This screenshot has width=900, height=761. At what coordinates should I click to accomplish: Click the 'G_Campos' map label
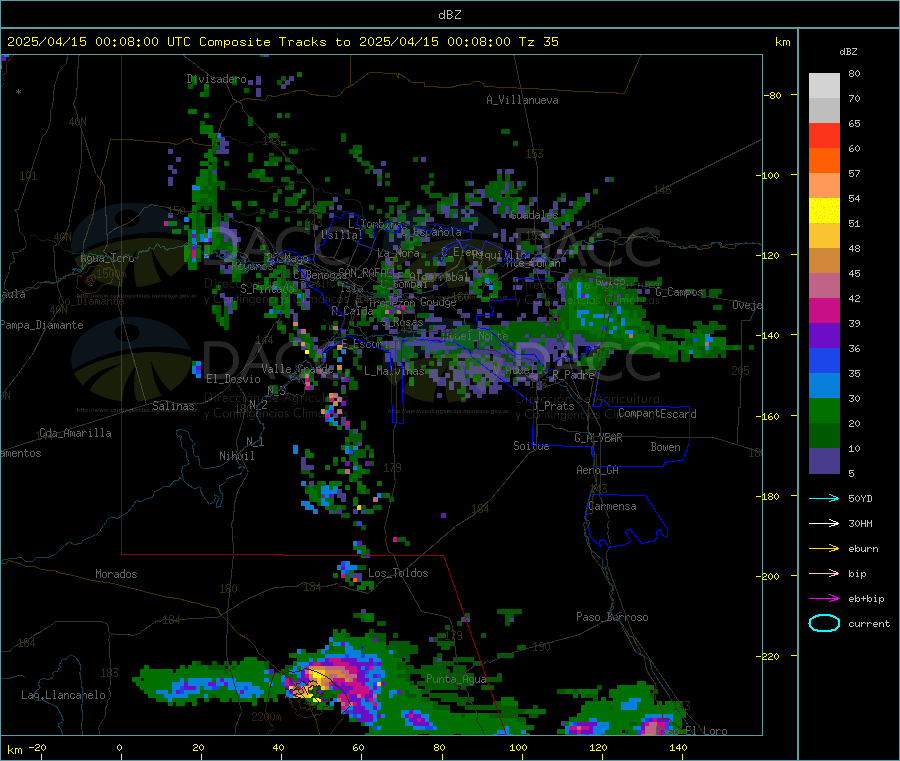pyautogui.click(x=679, y=292)
